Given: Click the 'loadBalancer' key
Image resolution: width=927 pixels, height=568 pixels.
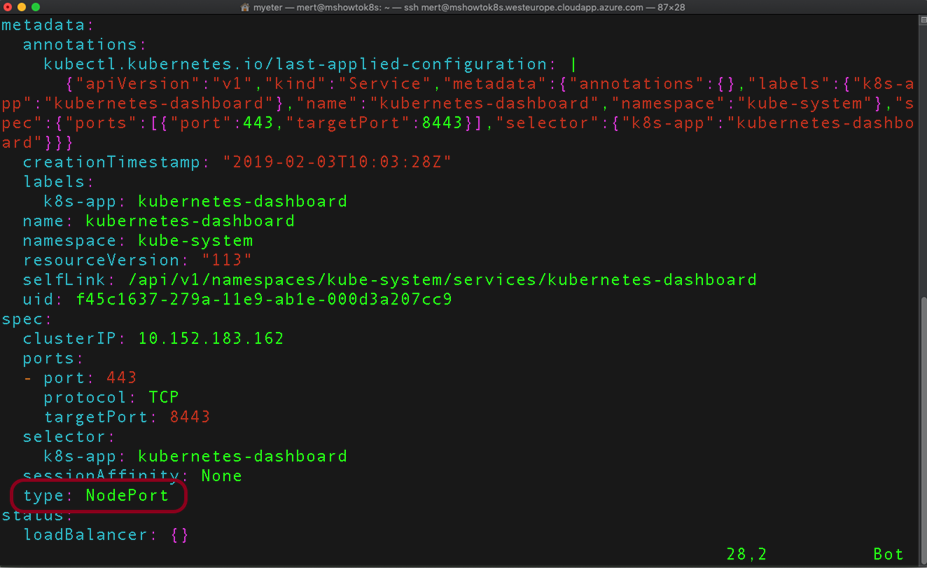Looking at the screenshot, I should point(85,535).
